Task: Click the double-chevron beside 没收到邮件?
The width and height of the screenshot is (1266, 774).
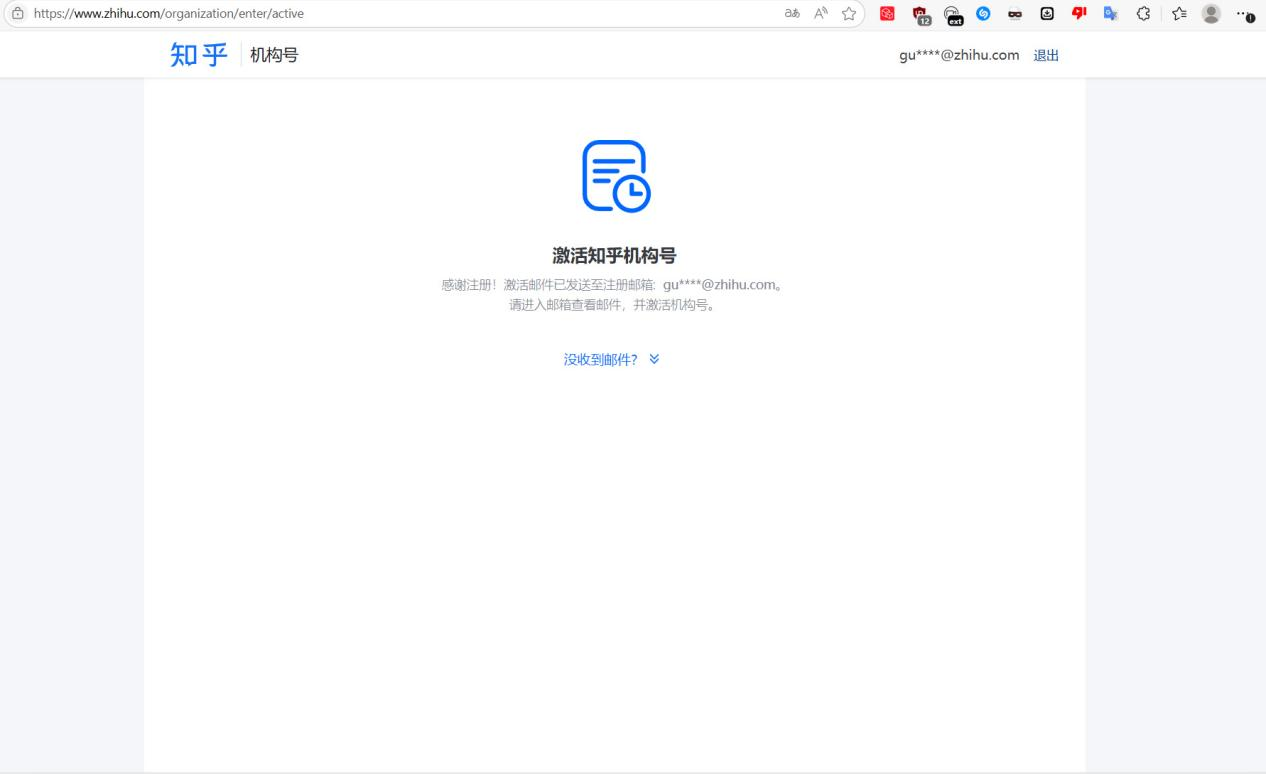Action: [x=654, y=359]
